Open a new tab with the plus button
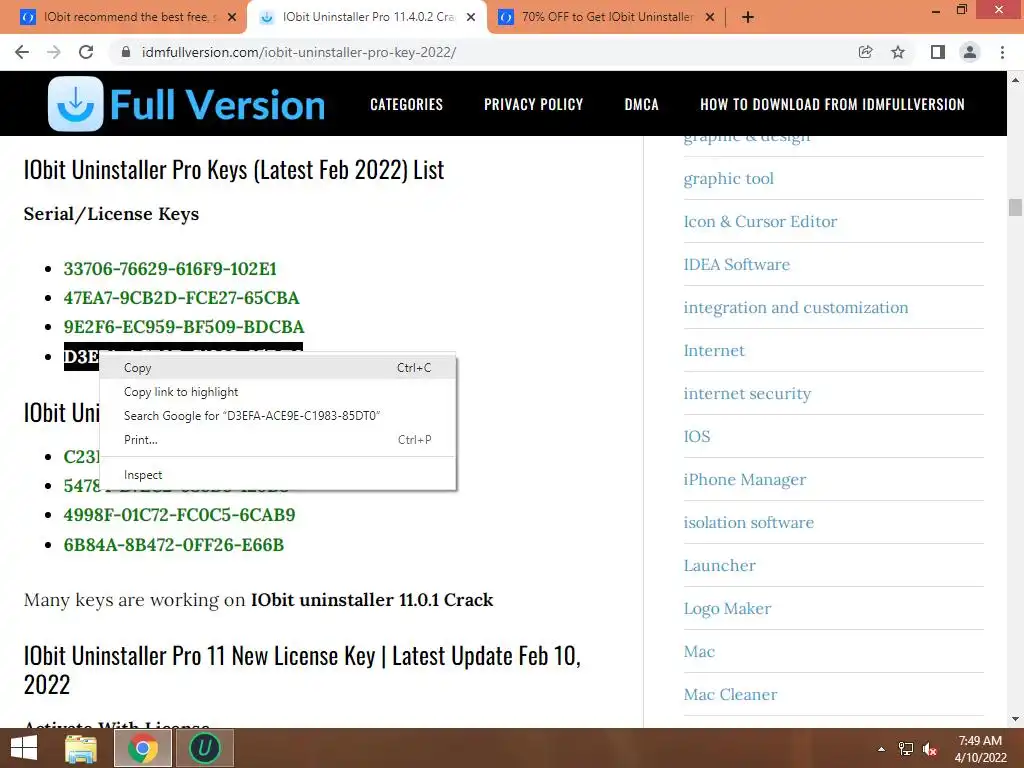The width and height of the screenshot is (1024, 768). coord(748,17)
